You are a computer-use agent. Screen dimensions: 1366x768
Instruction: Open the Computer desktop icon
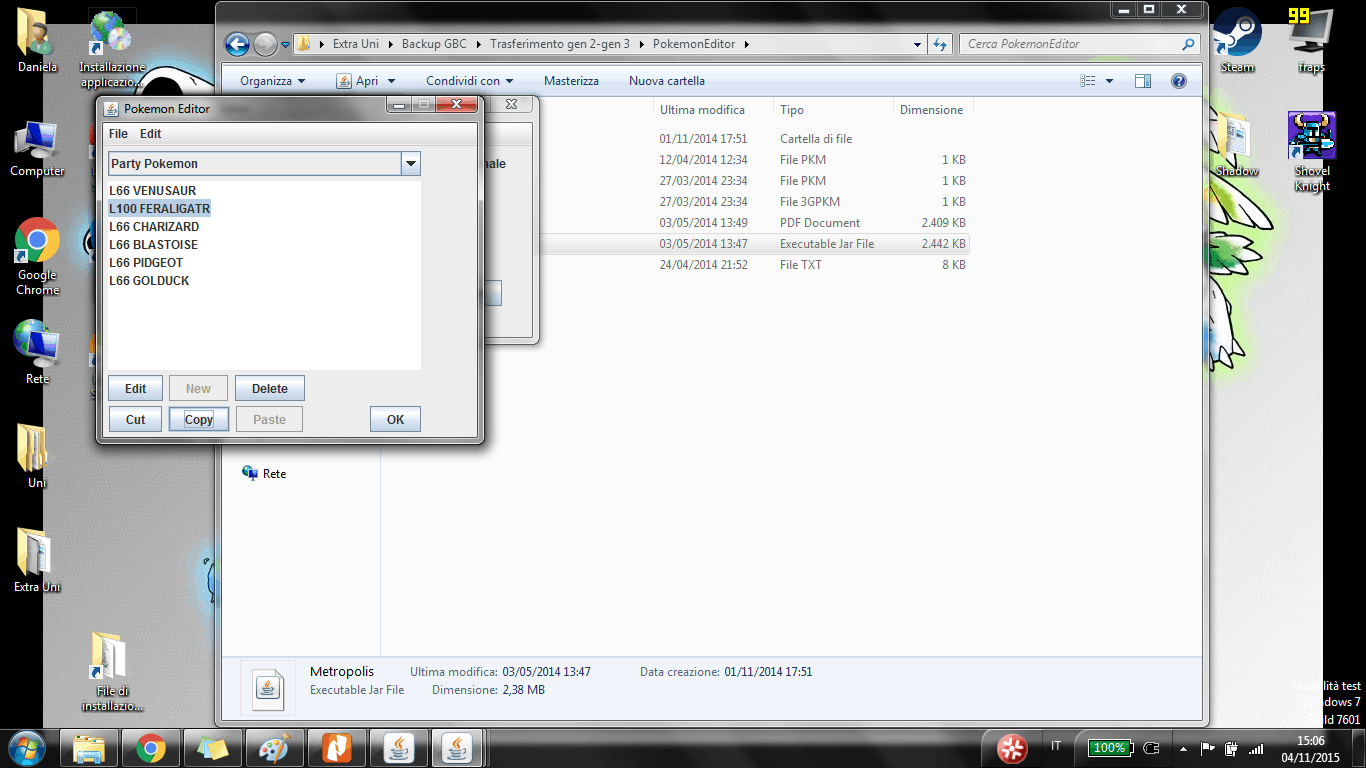click(x=37, y=148)
